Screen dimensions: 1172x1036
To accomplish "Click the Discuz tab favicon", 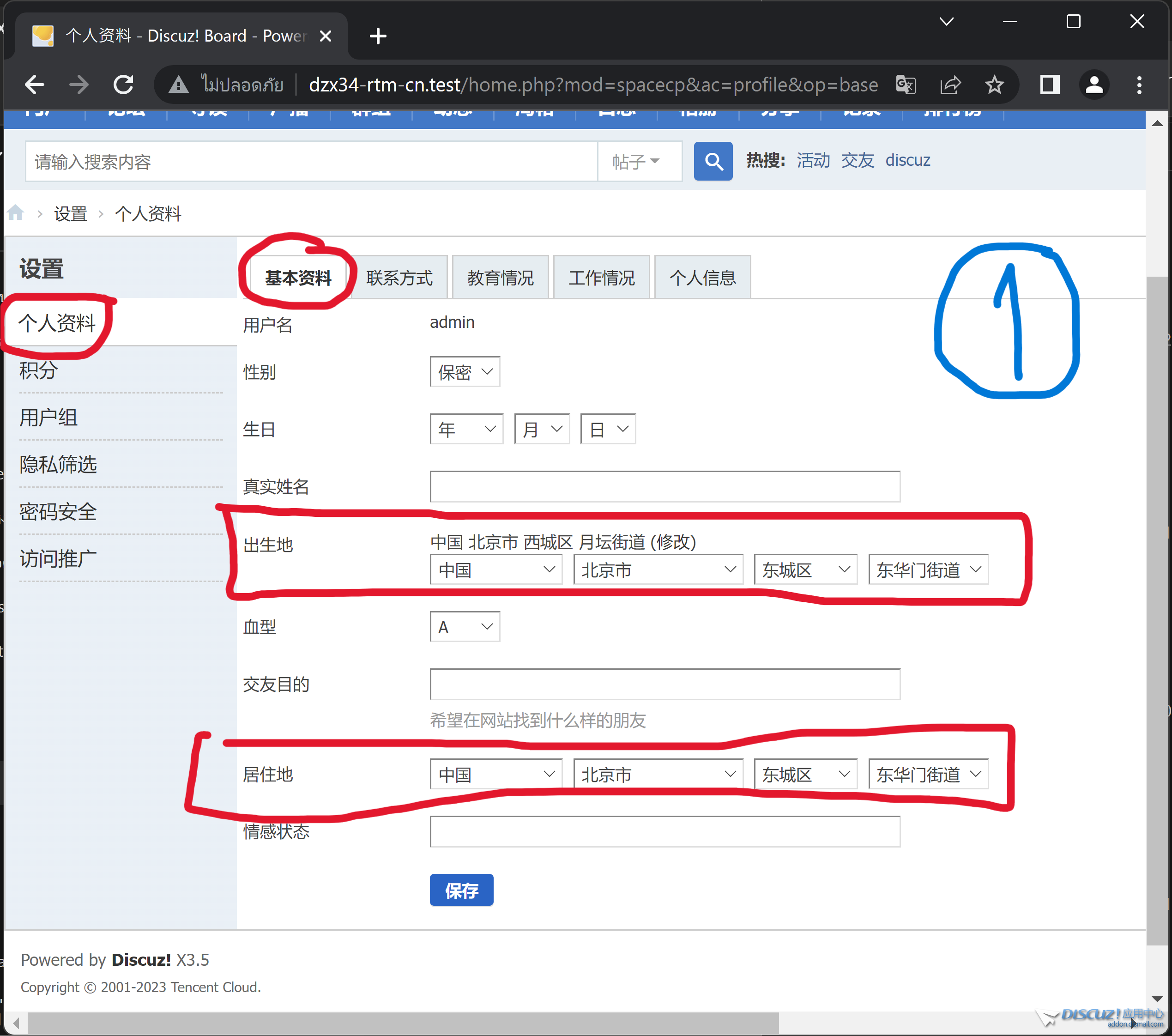I will pos(43,36).
